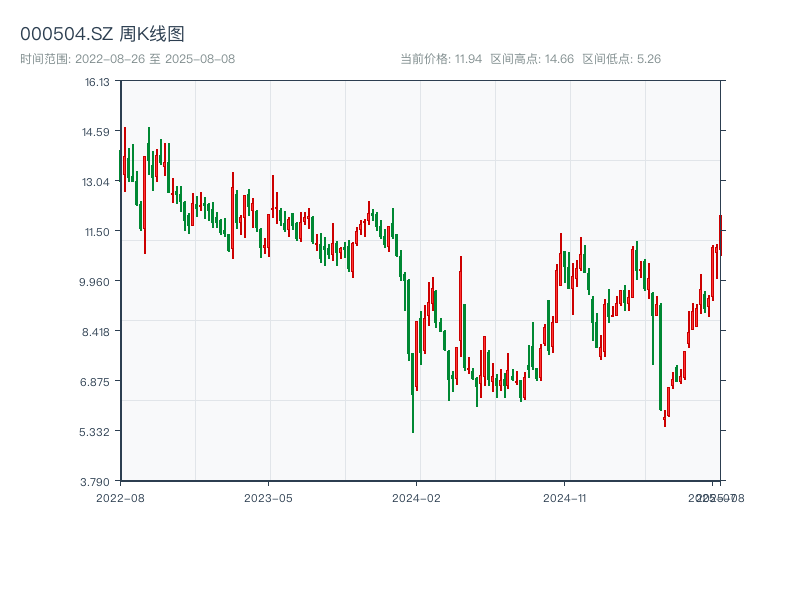Viewport: 800px width, 600px height.
Task: Click the 16.13 y-axis label
Action: [97, 82]
